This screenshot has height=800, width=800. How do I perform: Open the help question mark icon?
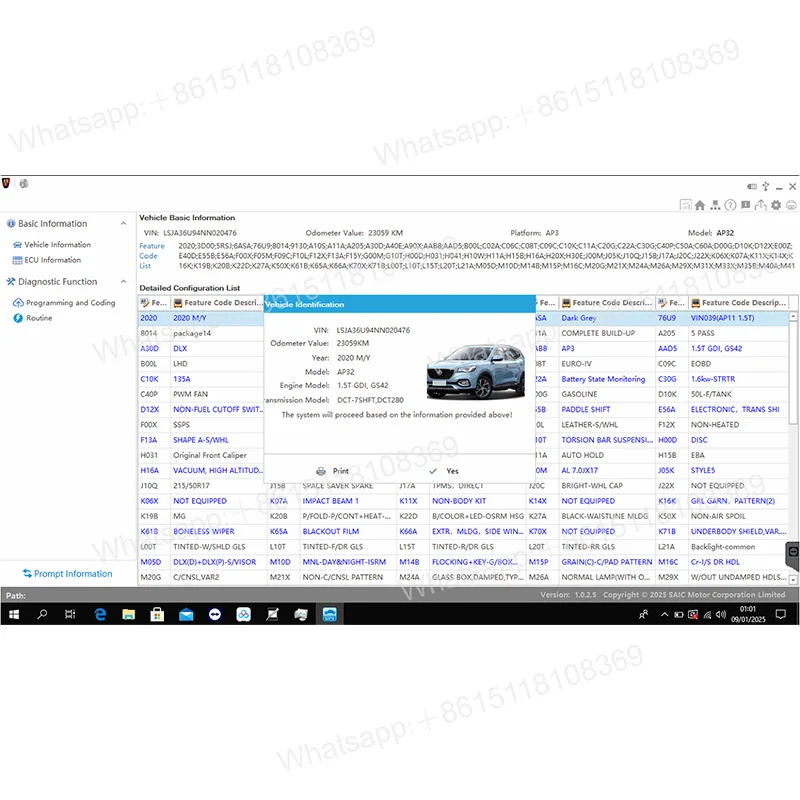(731, 205)
